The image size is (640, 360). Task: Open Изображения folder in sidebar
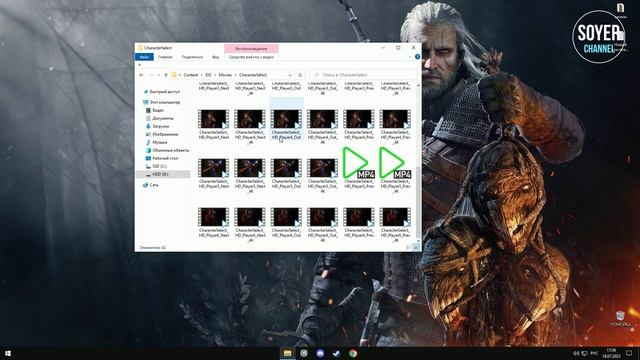162,134
